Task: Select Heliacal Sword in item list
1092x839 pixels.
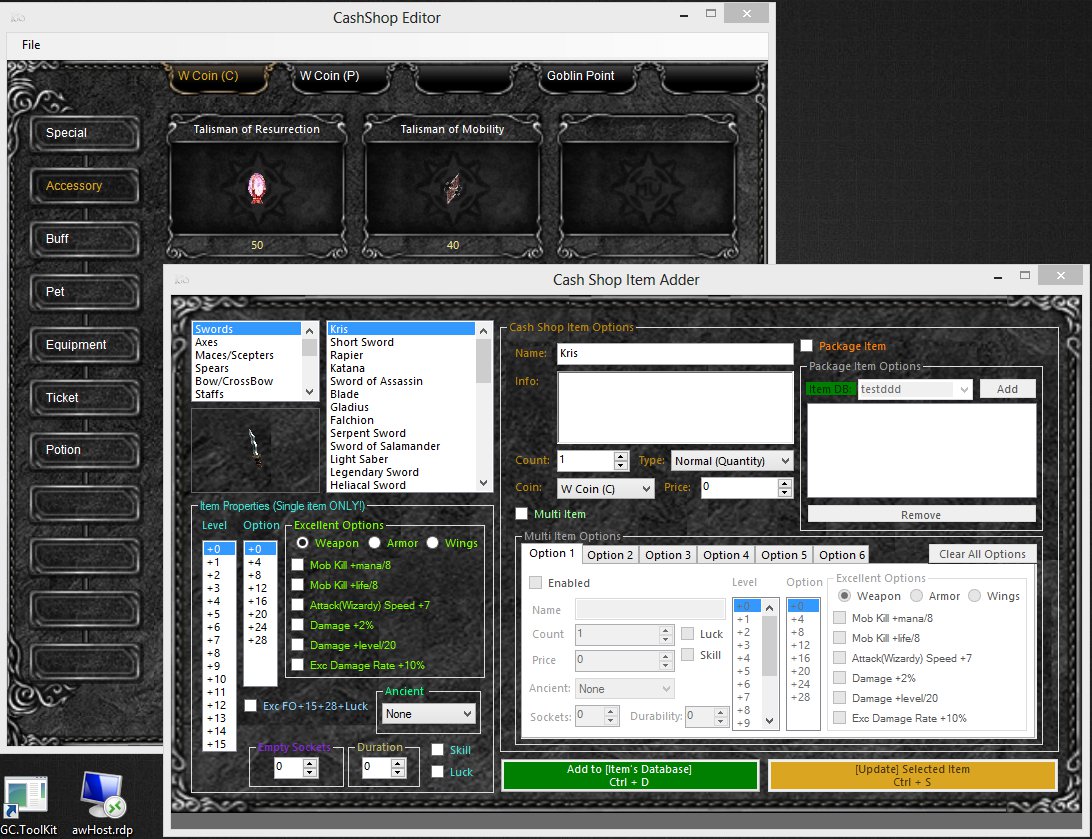Action: [401, 485]
